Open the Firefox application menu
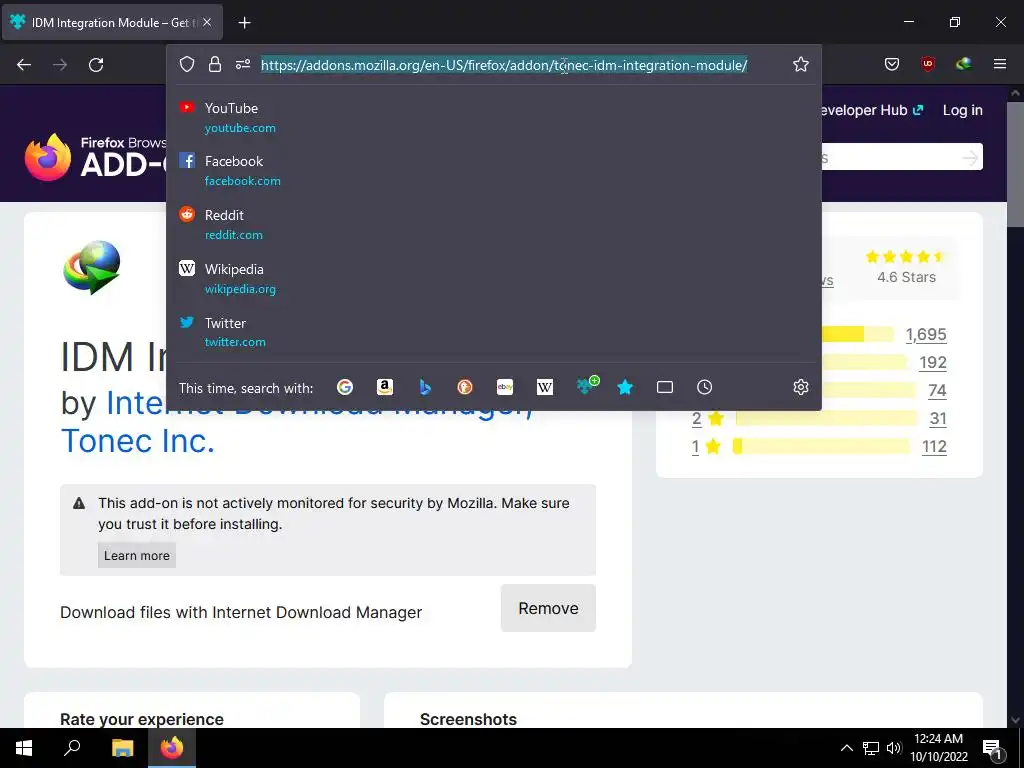The height and width of the screenshot is (768, 1024). 1000,64
